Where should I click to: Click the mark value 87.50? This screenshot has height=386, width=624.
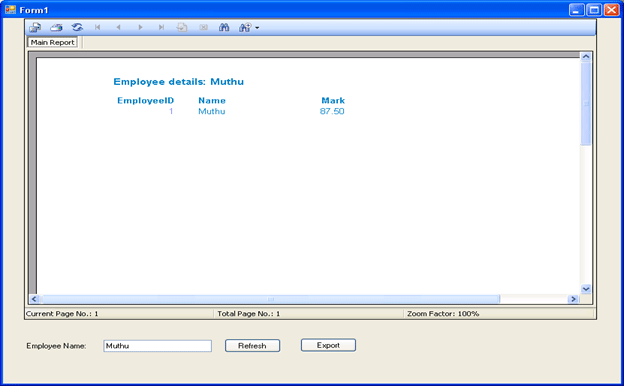click(332, 111)
